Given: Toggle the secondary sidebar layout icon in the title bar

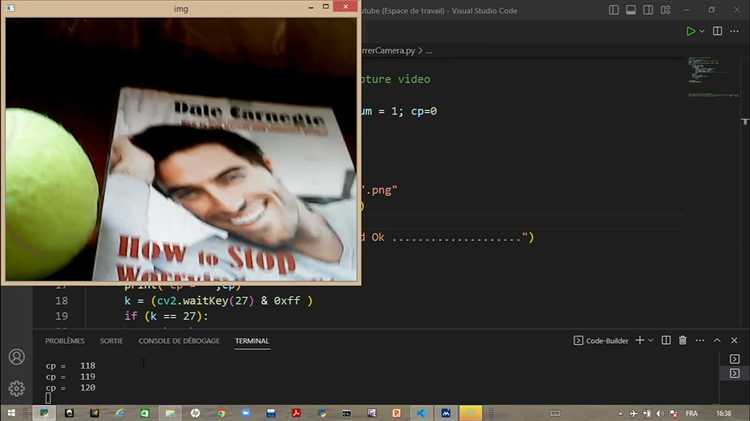Looking at the screenshot, I should pos(648,10).
